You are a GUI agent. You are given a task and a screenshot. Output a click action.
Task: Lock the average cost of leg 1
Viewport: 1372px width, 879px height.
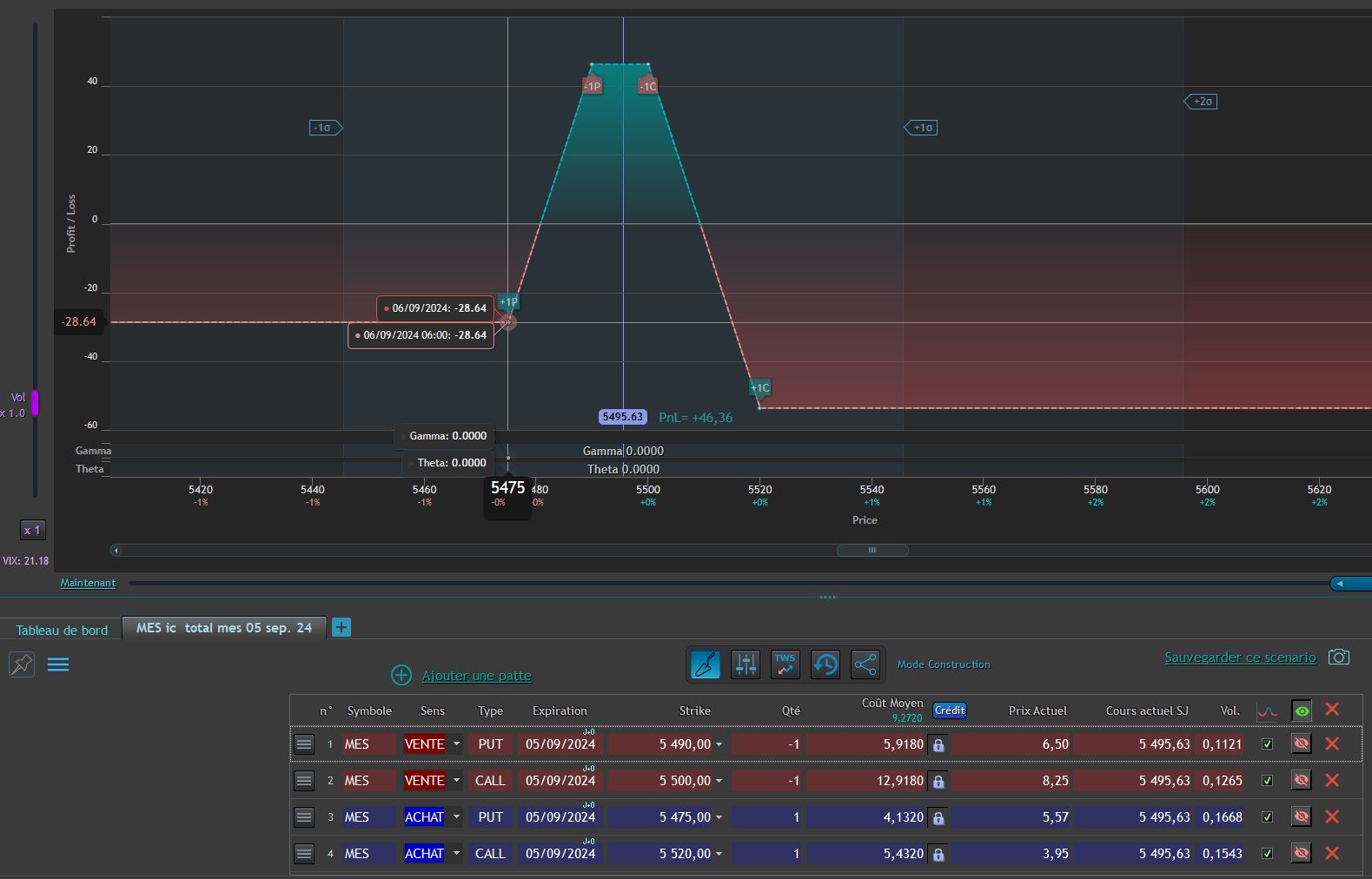[x=938, y=745]
